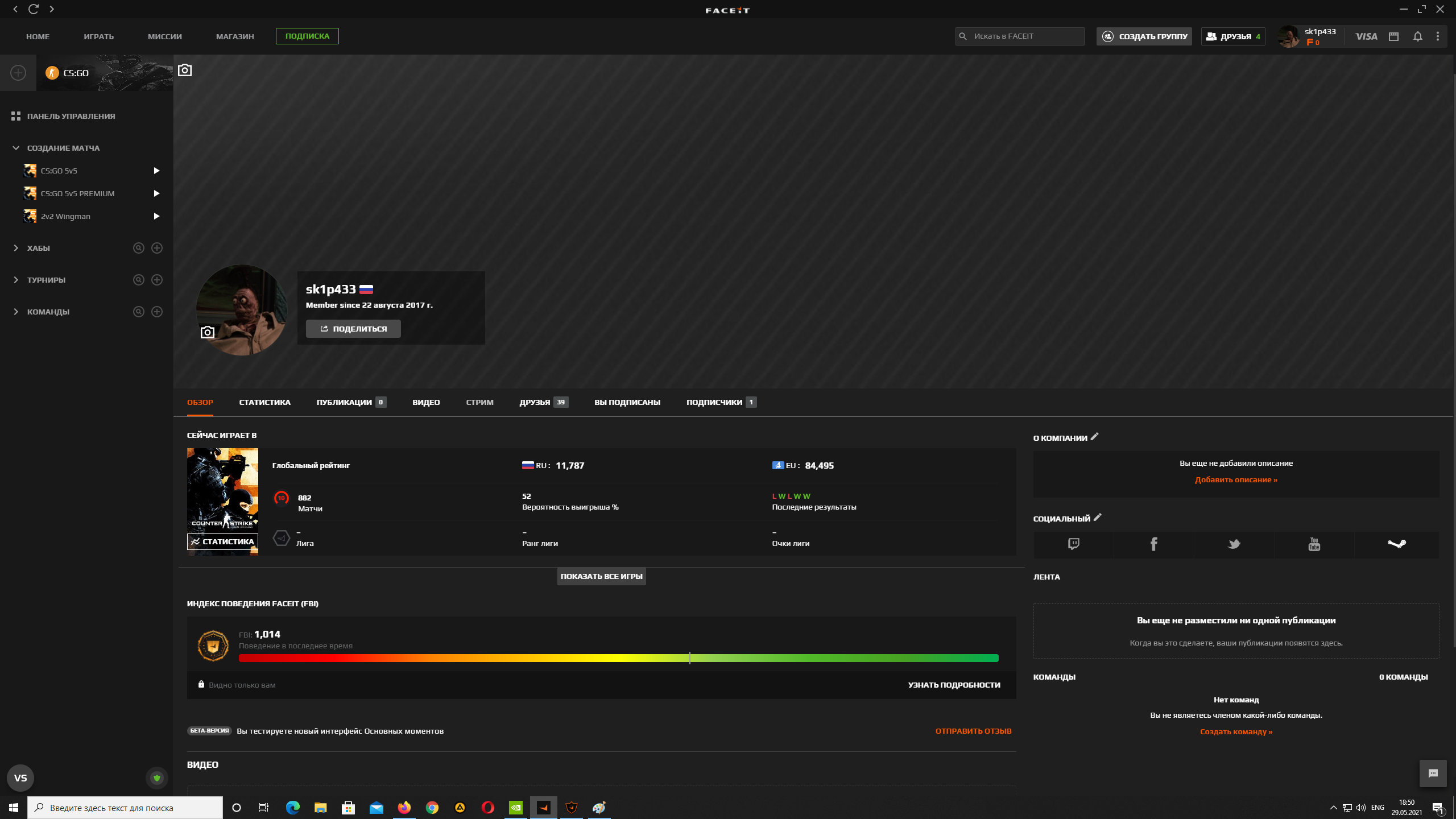Viewport: 1456px width, 819px height.
Task: Click the play arrow next to 2v2 Wingman
Action: (x=156, y=216)
